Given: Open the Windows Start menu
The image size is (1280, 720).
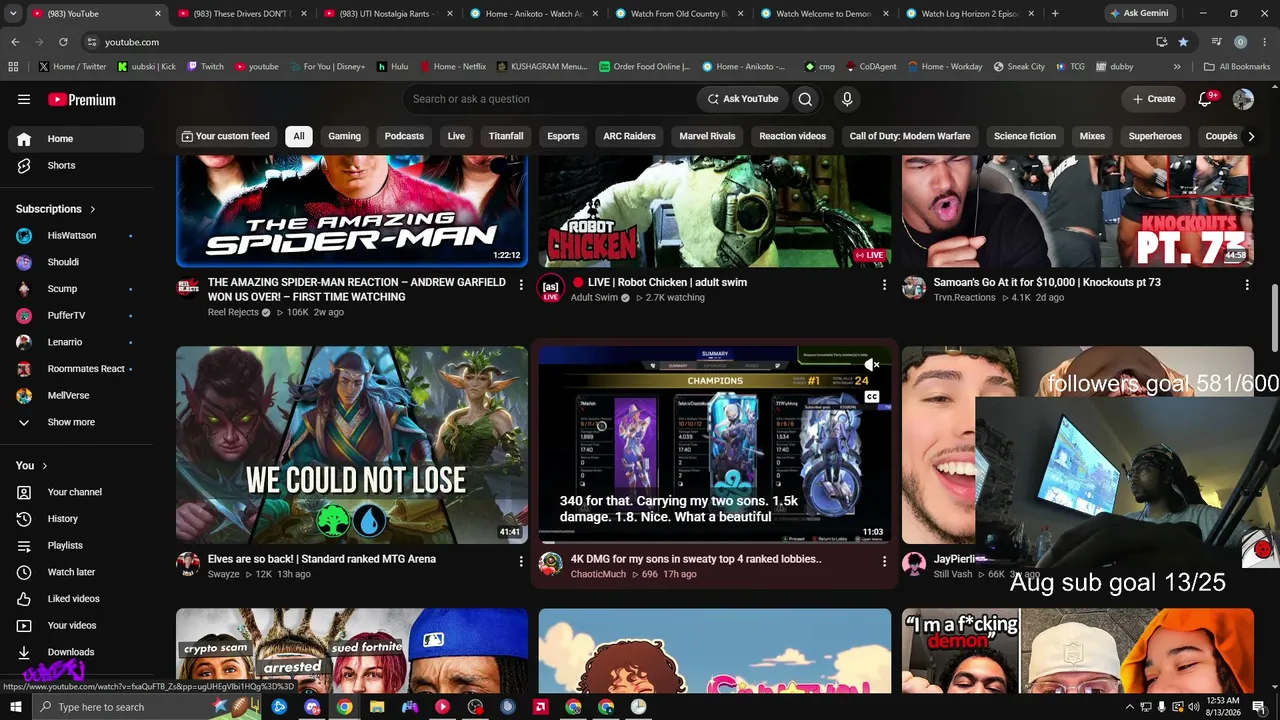Looking at the screenshot, I should tap(16, 707).
